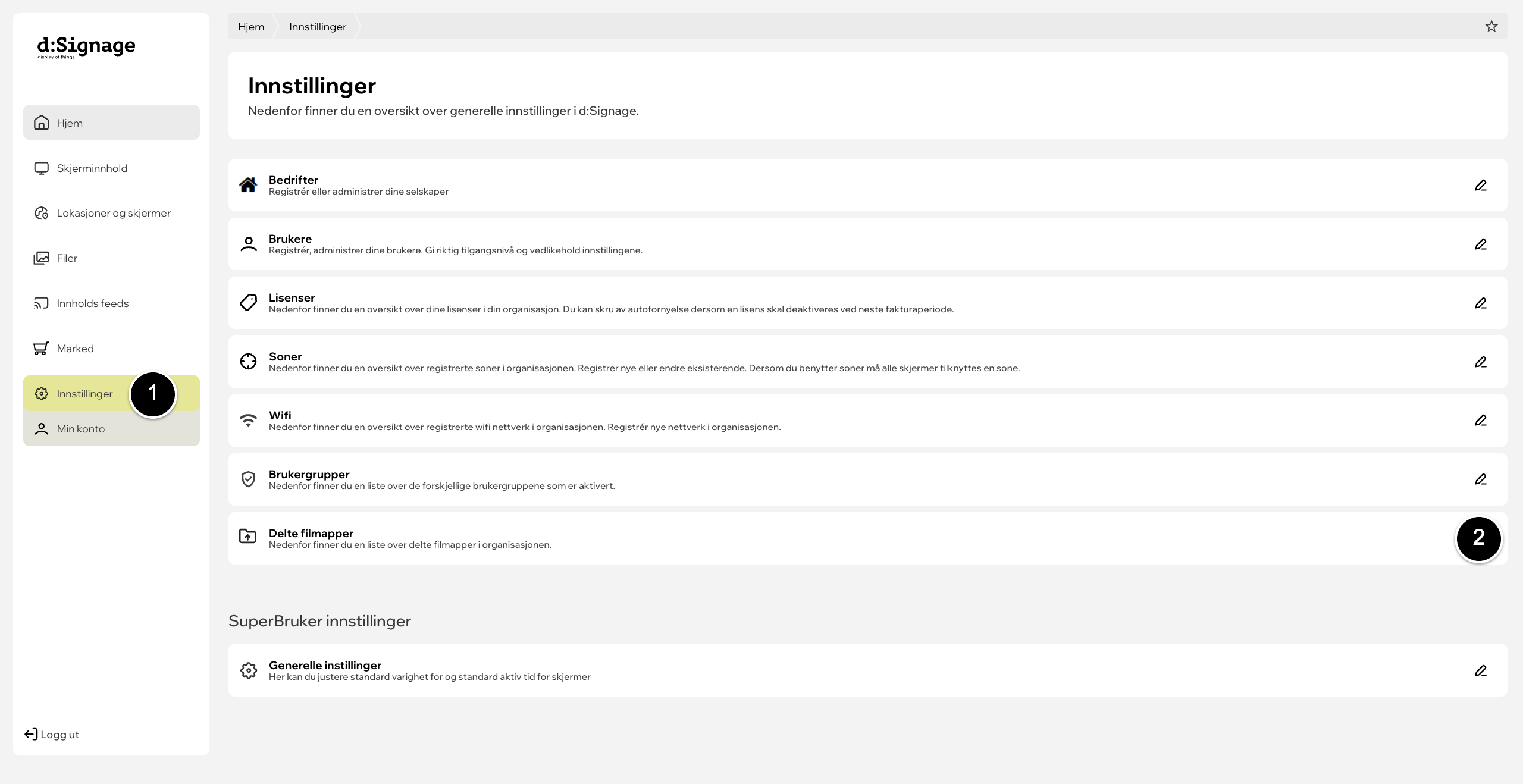This screenshot has height=784, width=1523.
Task: Open the Bedrifter settings title
Action: tap(293, 180)
